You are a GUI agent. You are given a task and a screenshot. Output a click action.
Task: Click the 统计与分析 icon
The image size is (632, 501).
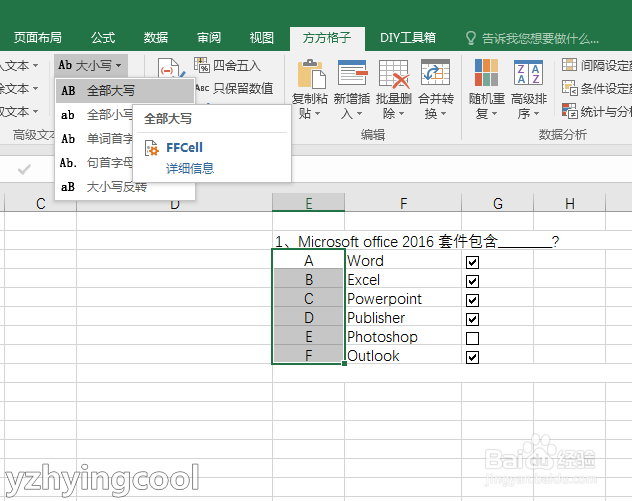tap(570, 111)
